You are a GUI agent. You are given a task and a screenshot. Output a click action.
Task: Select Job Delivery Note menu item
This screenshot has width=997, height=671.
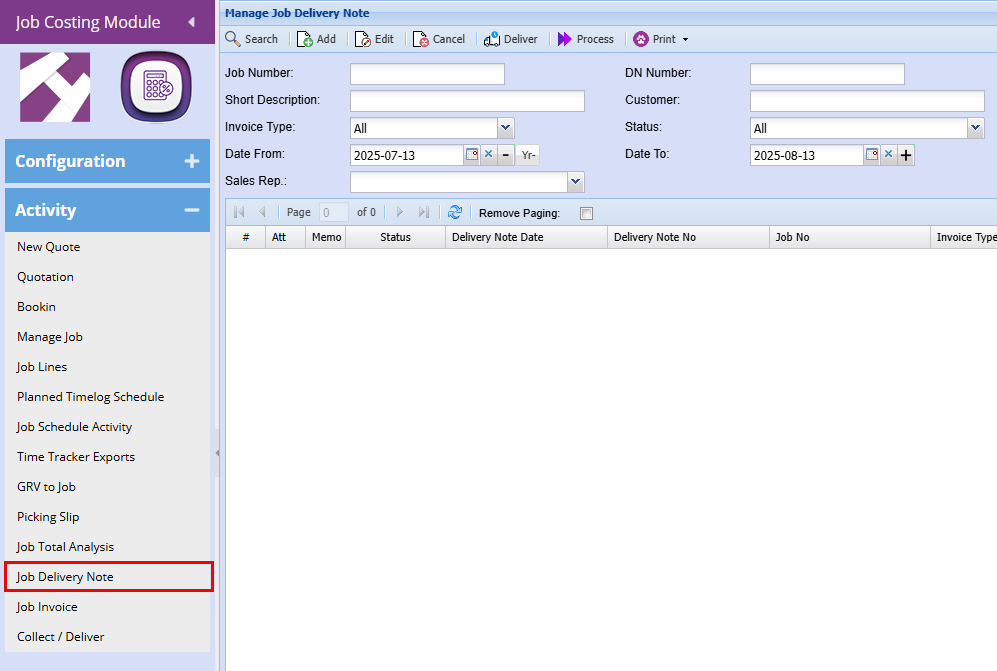click(109, 577)
